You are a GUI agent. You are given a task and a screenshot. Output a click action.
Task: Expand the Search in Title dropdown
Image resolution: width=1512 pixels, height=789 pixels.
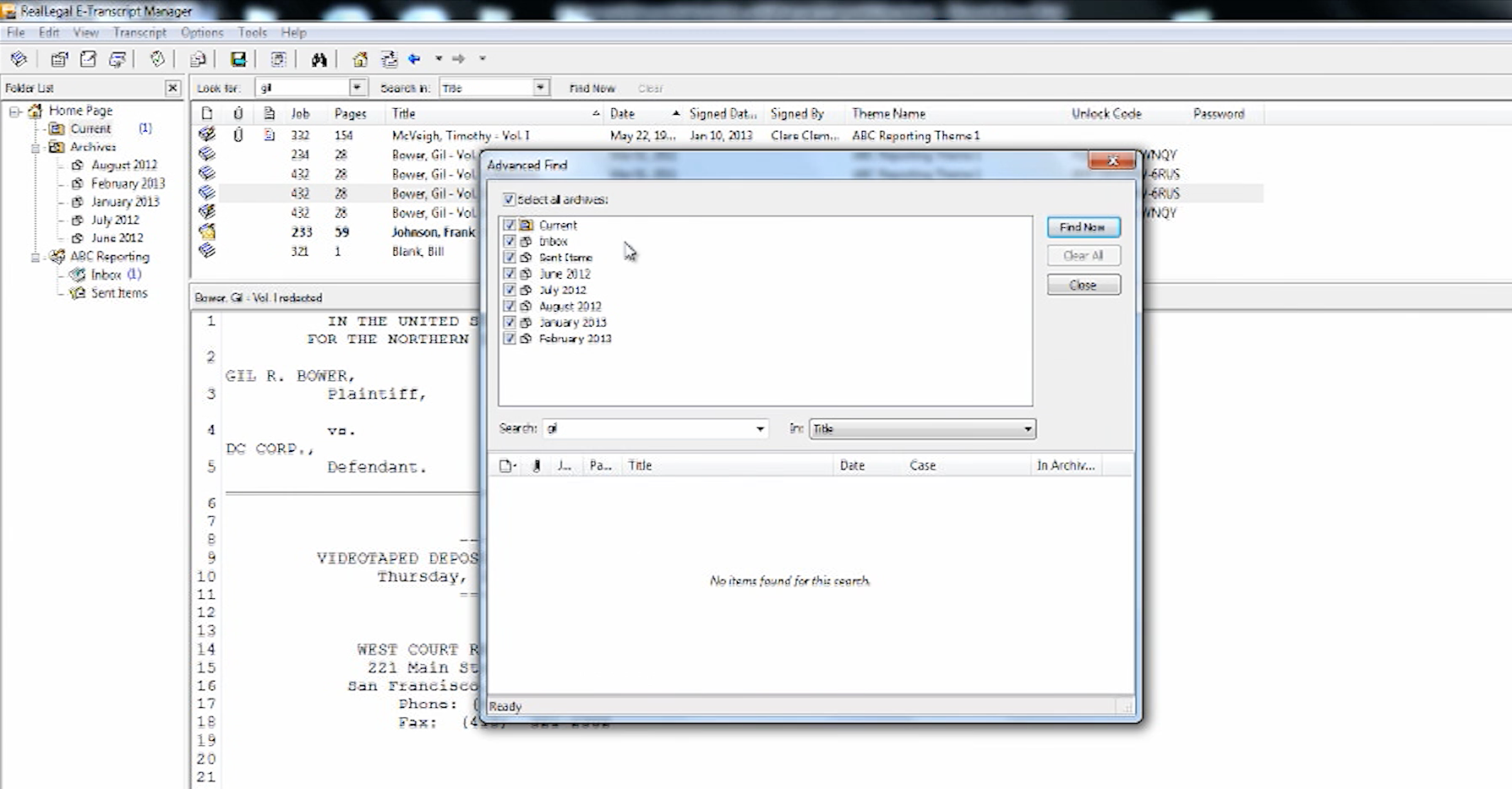tap(540, 88)
